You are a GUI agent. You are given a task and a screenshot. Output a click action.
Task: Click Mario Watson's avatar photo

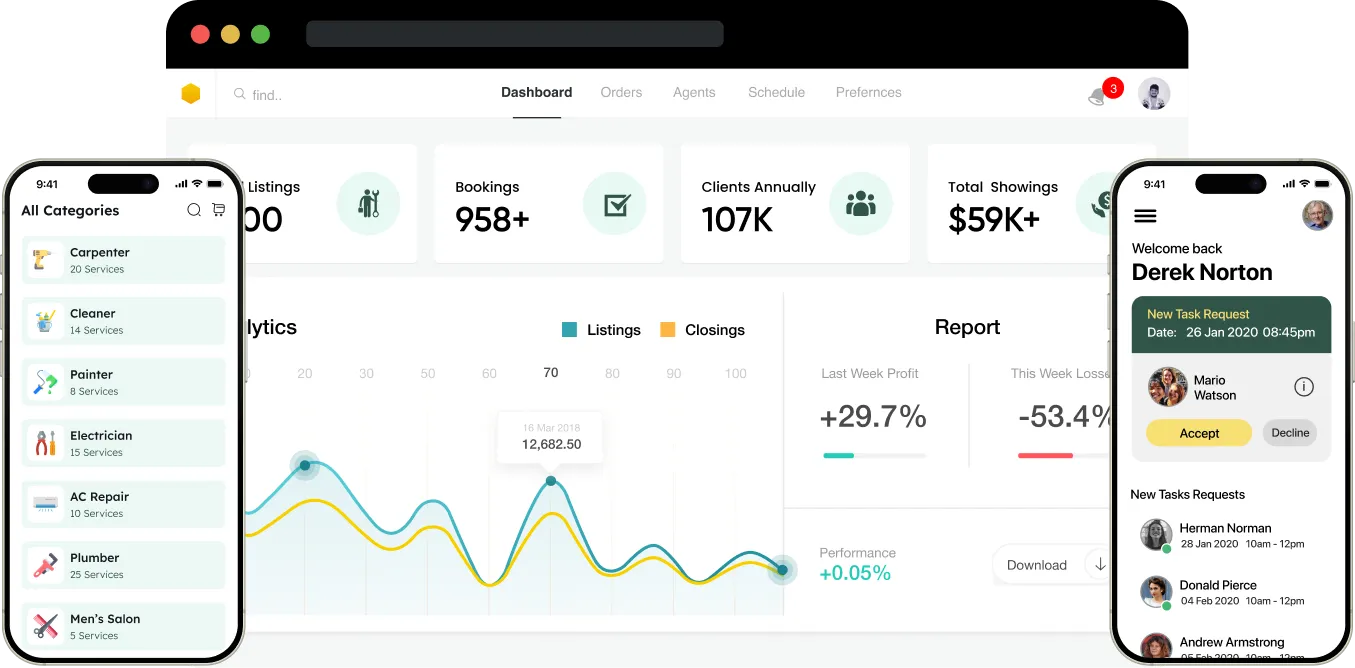1167,387
